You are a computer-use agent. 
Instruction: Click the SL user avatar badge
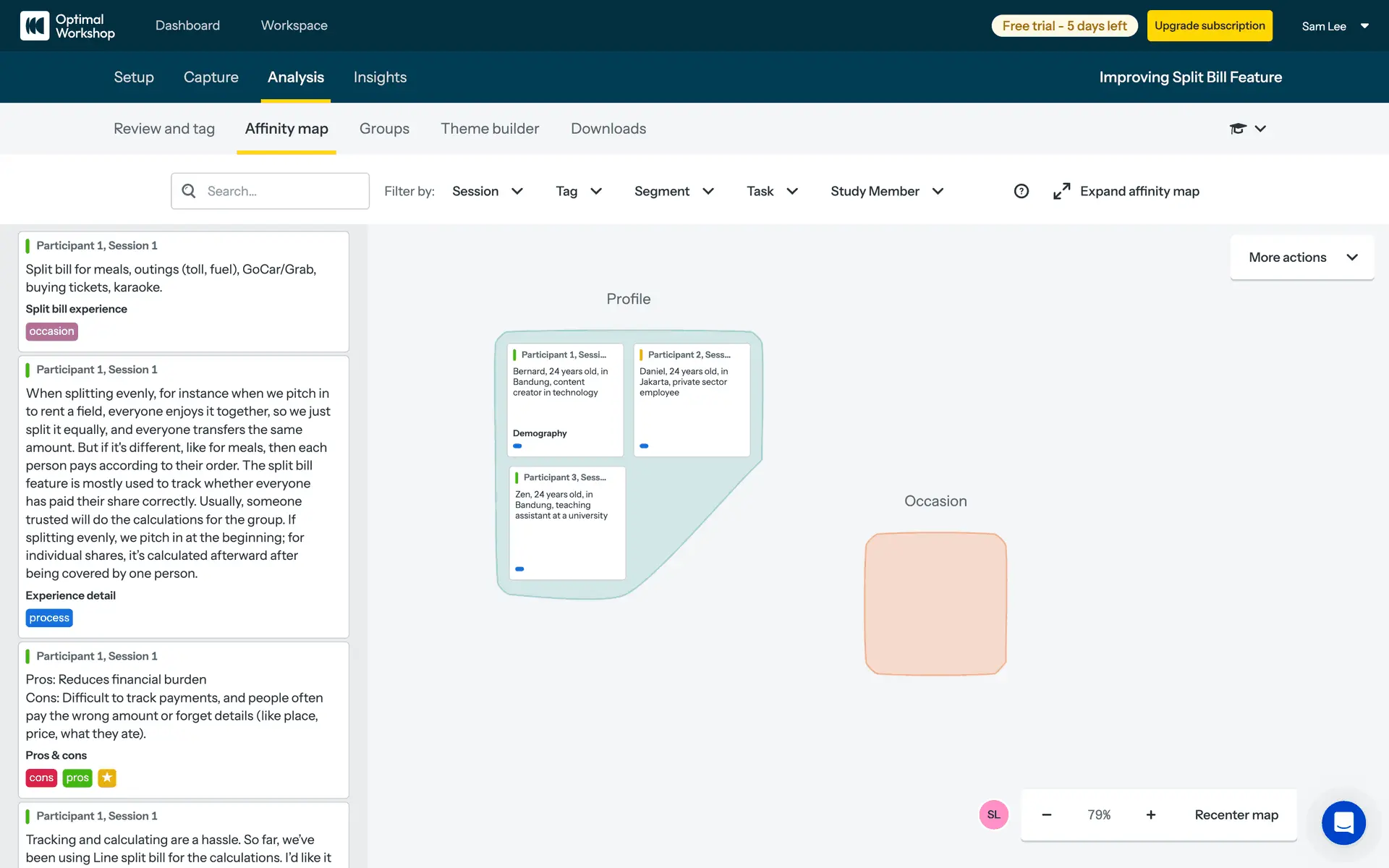tap(993, 814)
